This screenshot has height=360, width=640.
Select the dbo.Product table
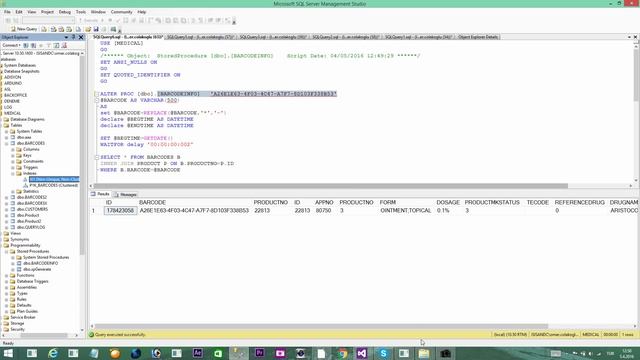28,215
